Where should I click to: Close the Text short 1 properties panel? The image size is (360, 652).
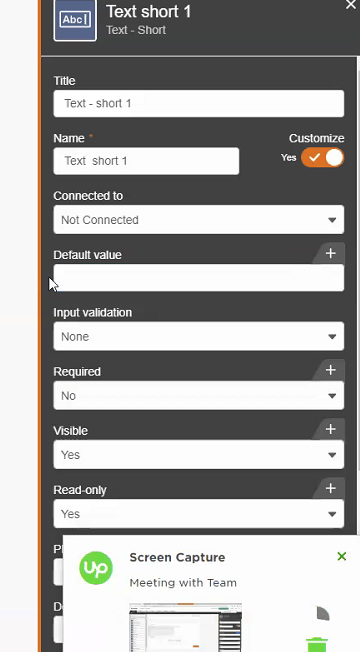click(x=351, y=4)
